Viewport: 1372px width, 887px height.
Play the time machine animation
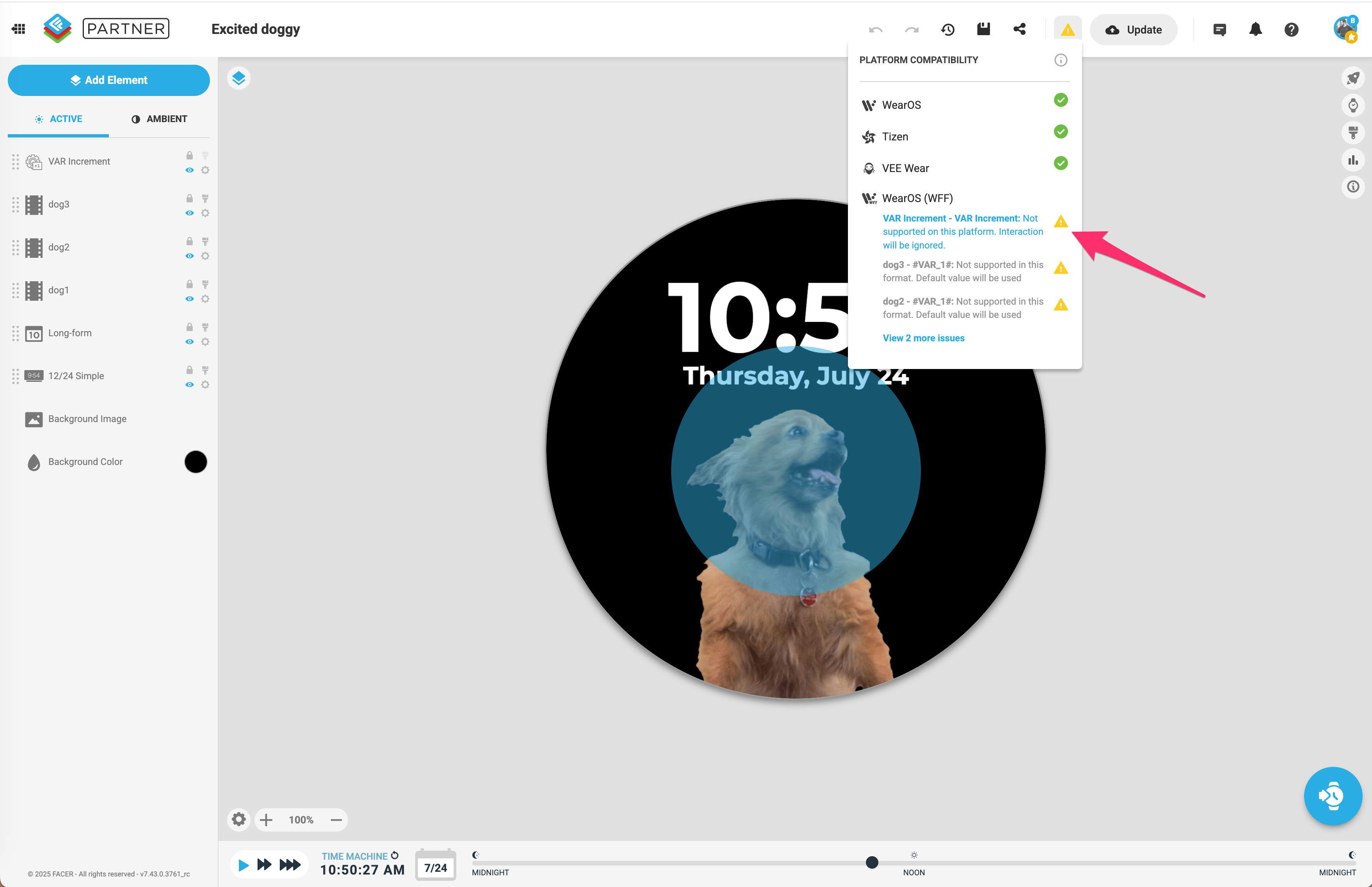point(243,864)
